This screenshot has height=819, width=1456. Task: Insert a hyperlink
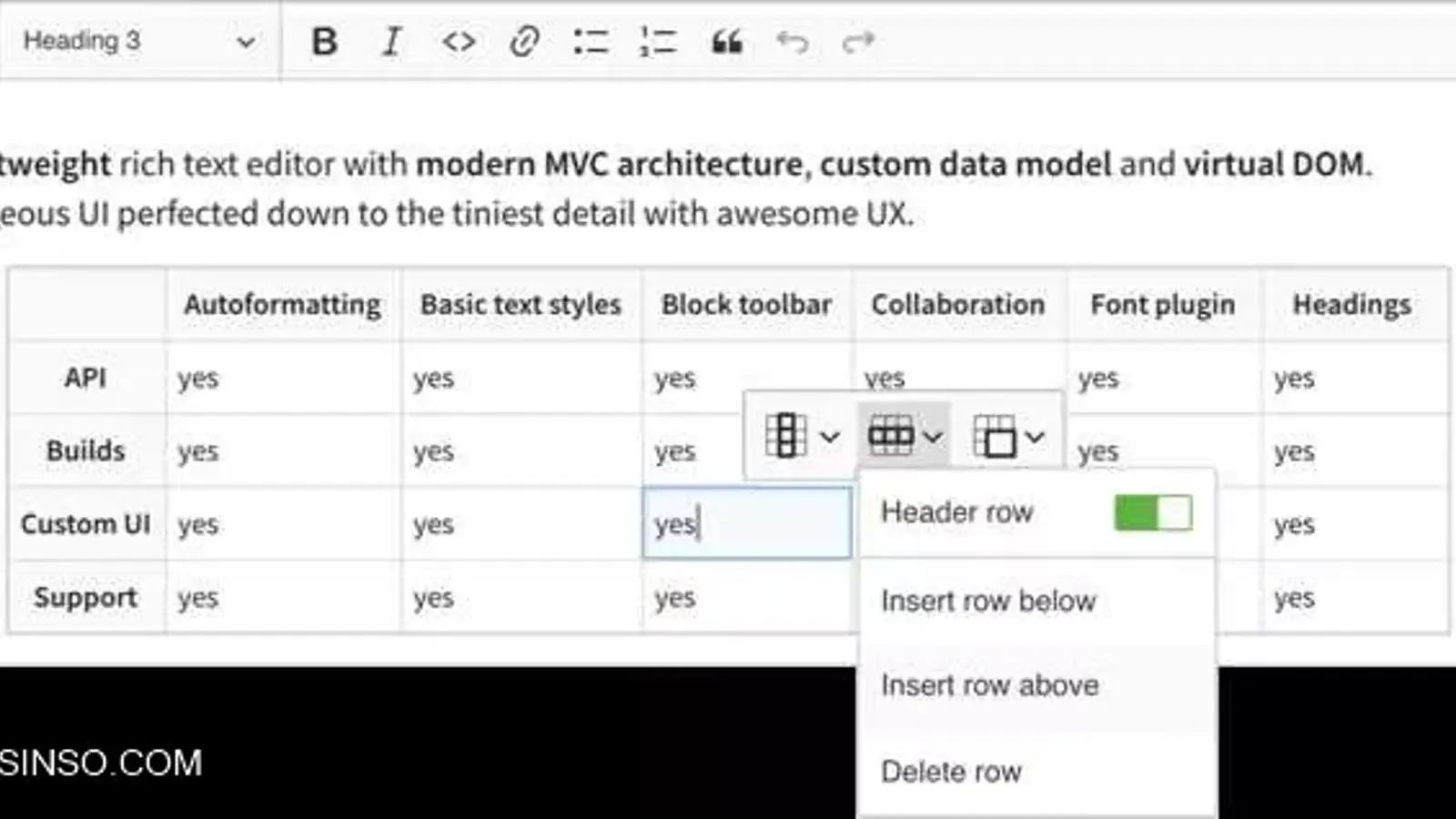pyautogui.click(x=525, y=41)
